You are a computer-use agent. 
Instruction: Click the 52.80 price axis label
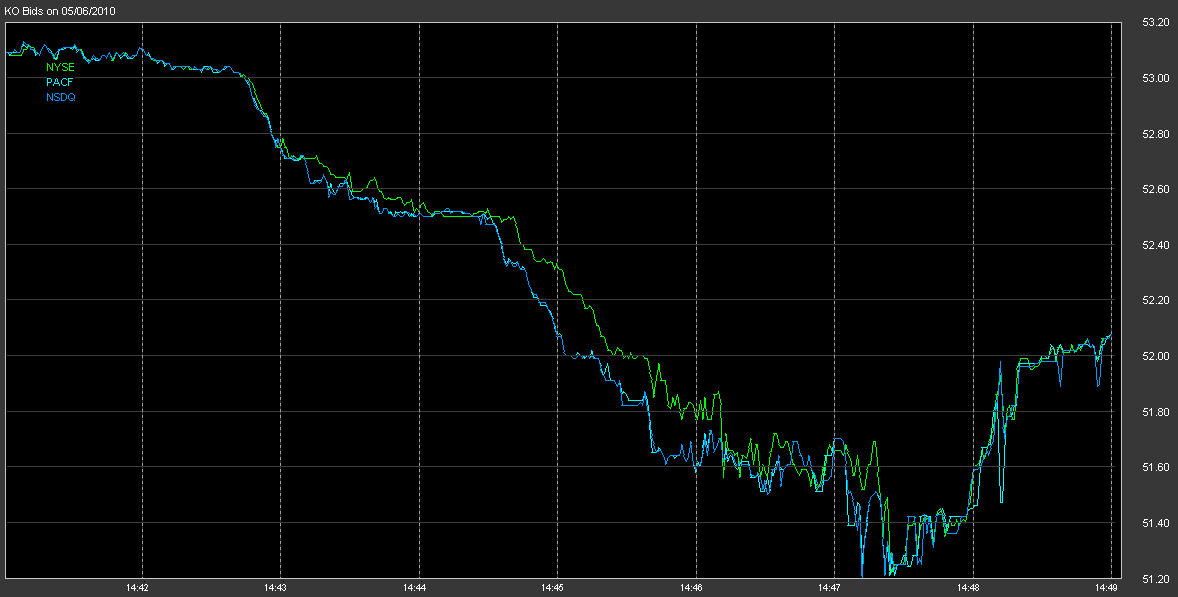tap(1155, 134)
